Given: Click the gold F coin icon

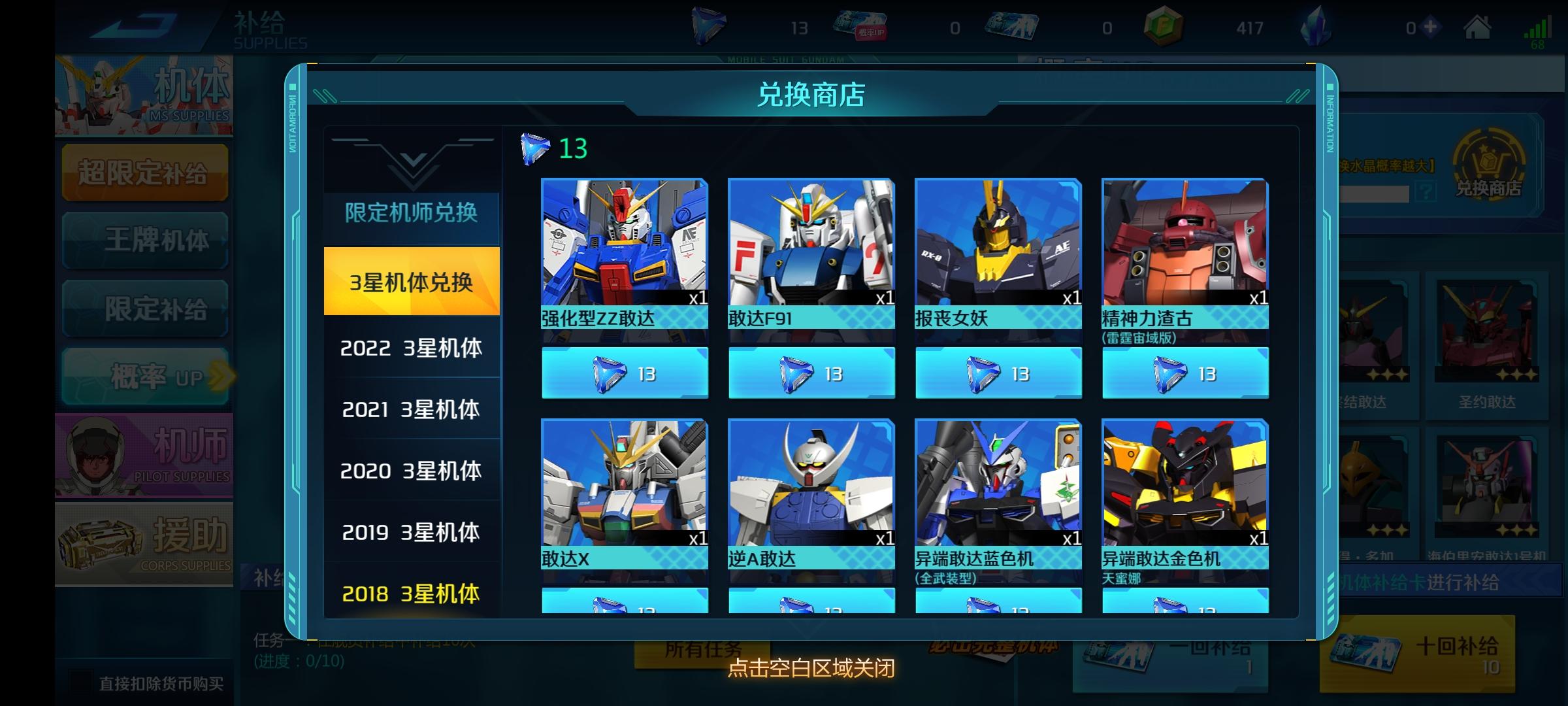Looking at the screenshot, I should click(1164, 27).
